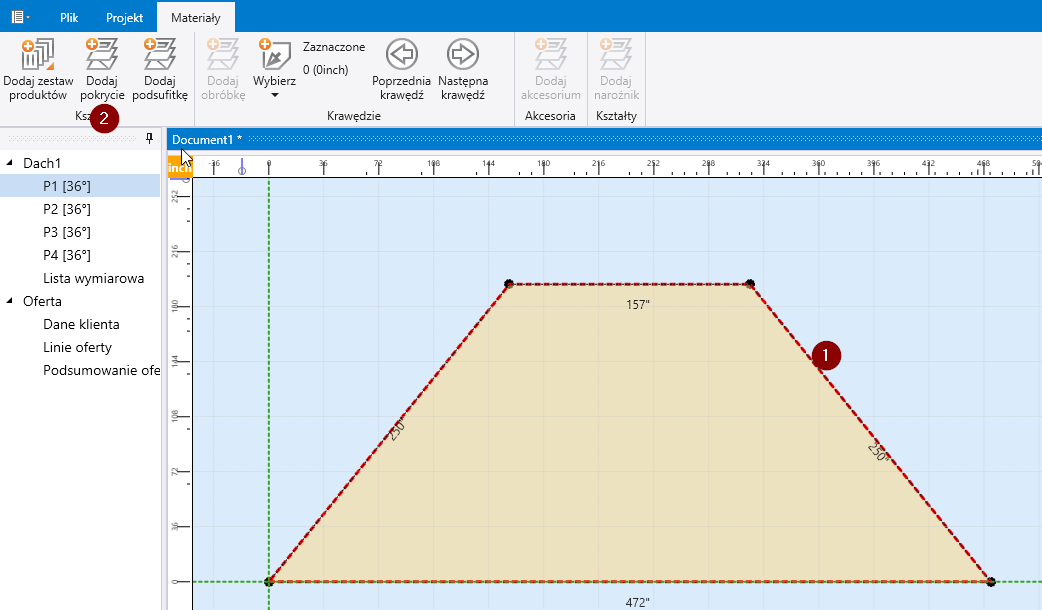Image resolution: width=1042 pixels, height=610 pixels.
Task: Select P2 [36°] roof plane
Action: click(66, 209)
